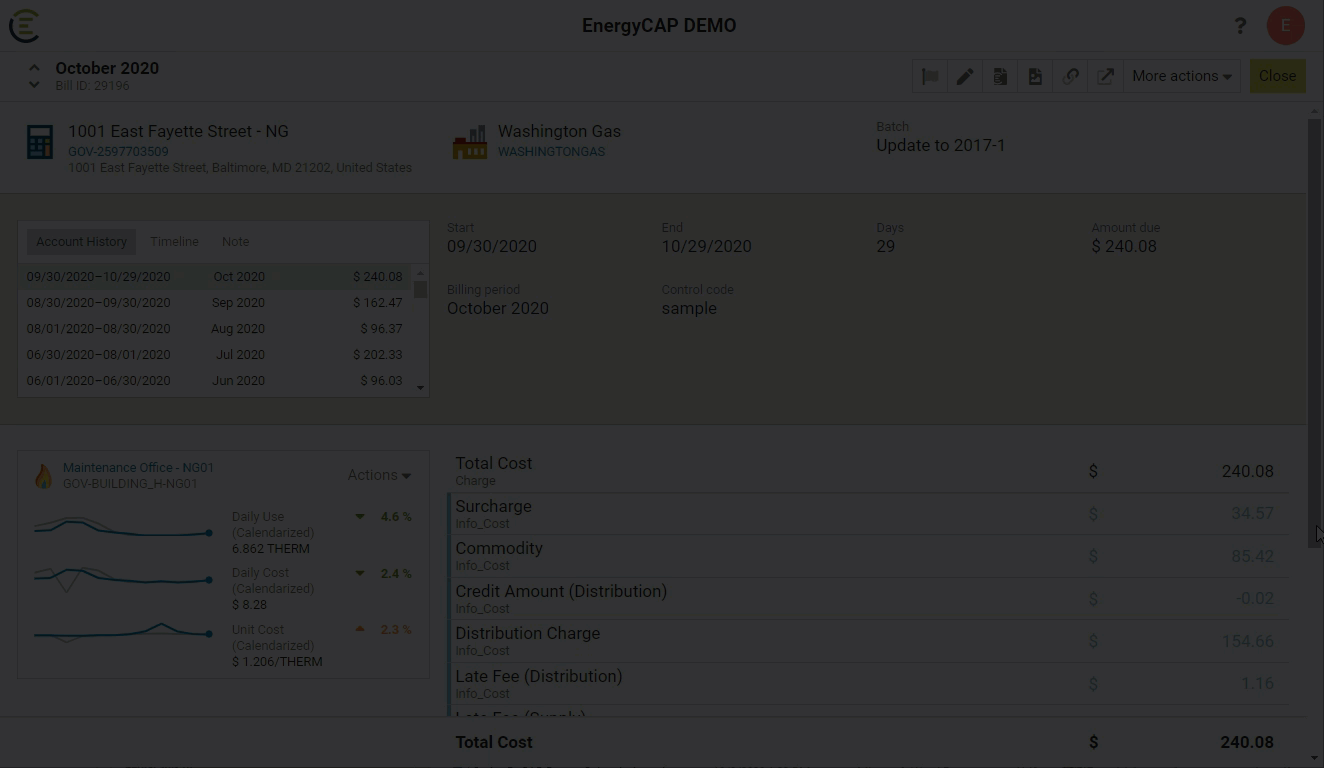Open the help question mark icon
Viewport: 1324px width, 768px height.
[1240, 26]
